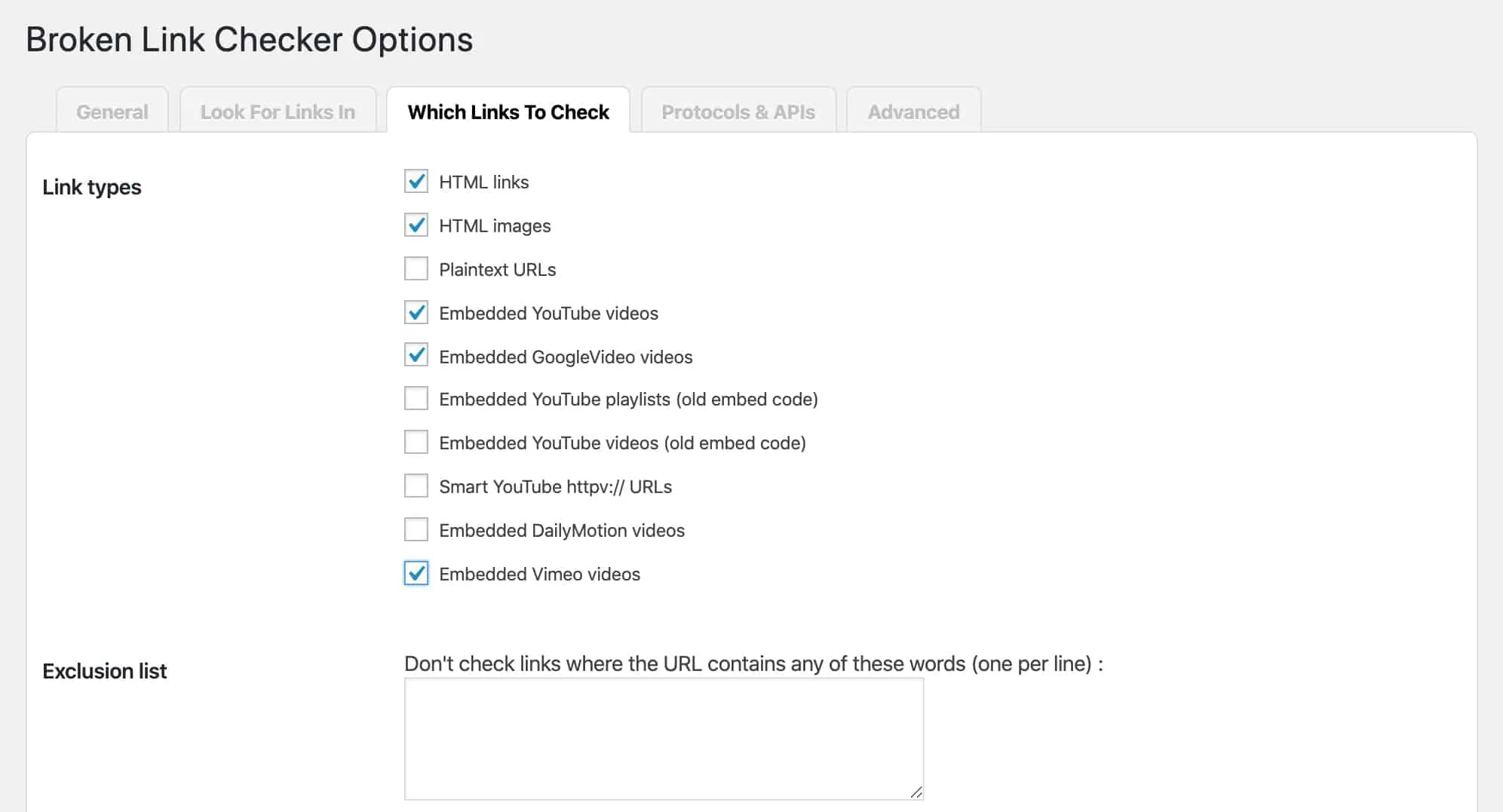This screenshot has height=812, width=1503.
Task: Open the Advanced tab
Action: 913,112
